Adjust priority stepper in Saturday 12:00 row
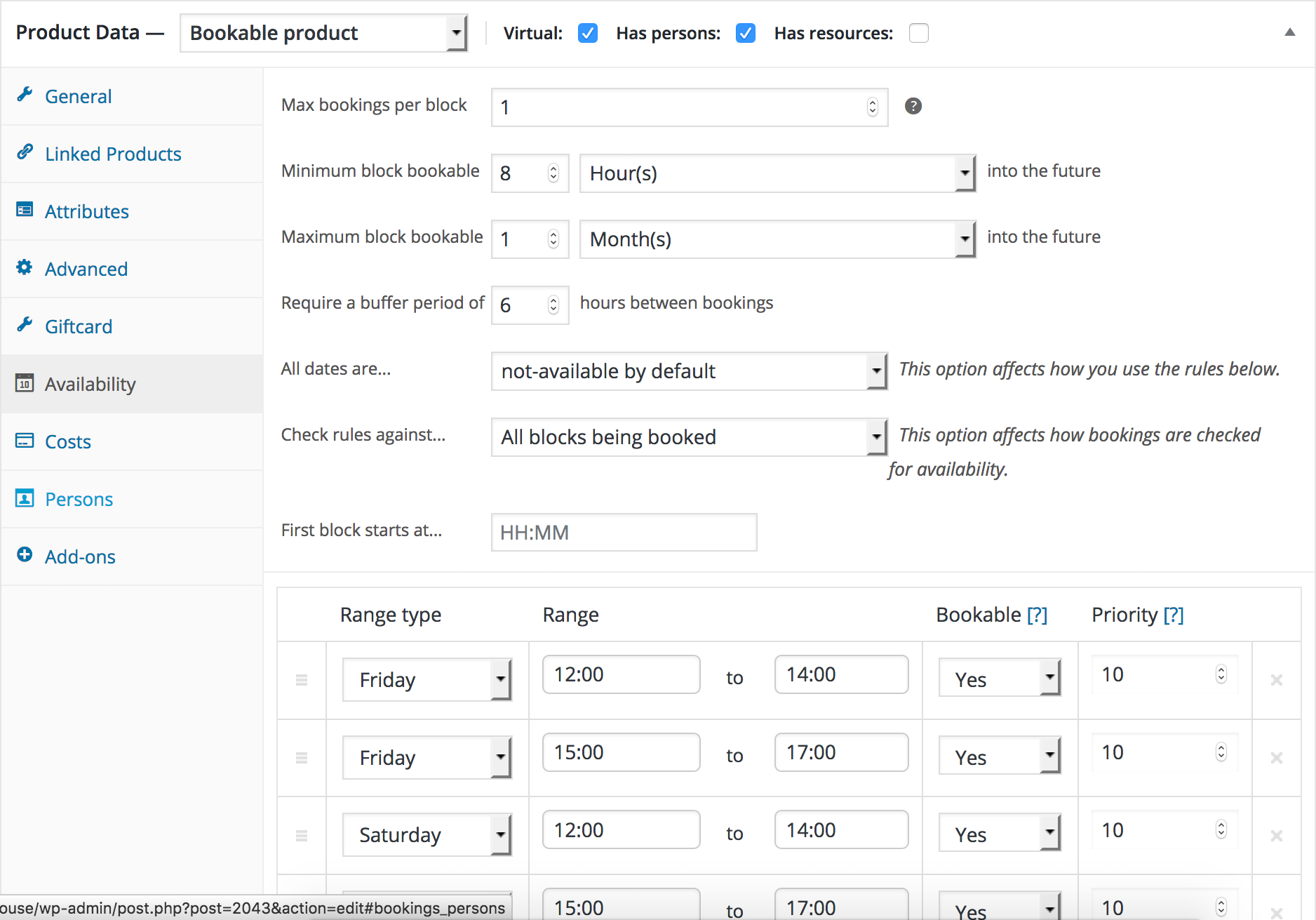The height and width of the screenshot is (920, 1316). [1221, 830]
